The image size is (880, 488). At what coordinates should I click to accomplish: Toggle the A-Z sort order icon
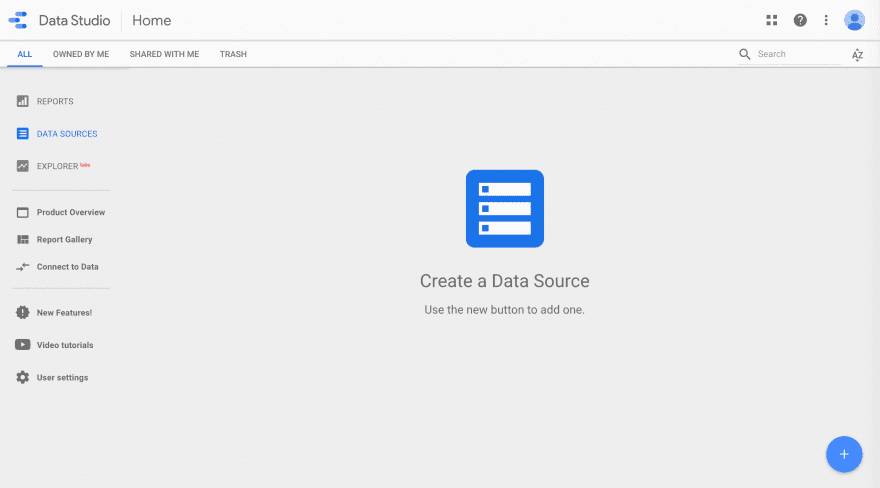(x=857, y=55)
